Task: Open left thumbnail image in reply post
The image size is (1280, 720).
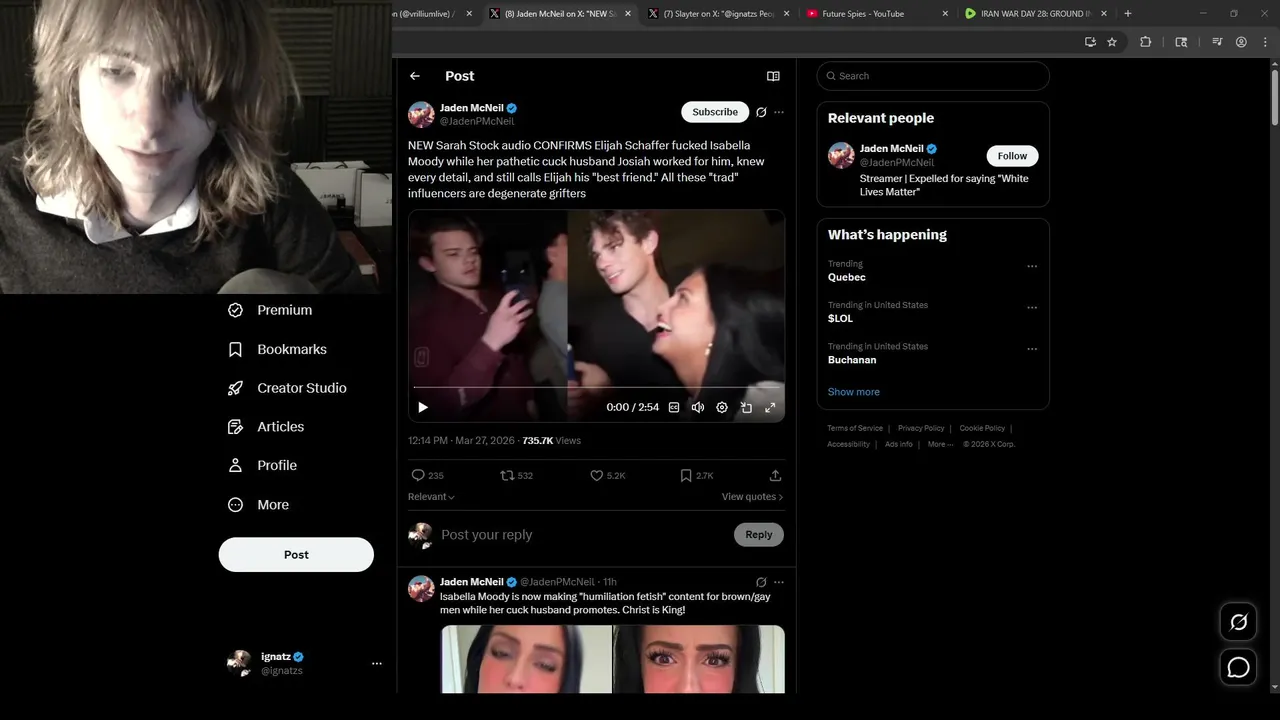Action: 526,659
